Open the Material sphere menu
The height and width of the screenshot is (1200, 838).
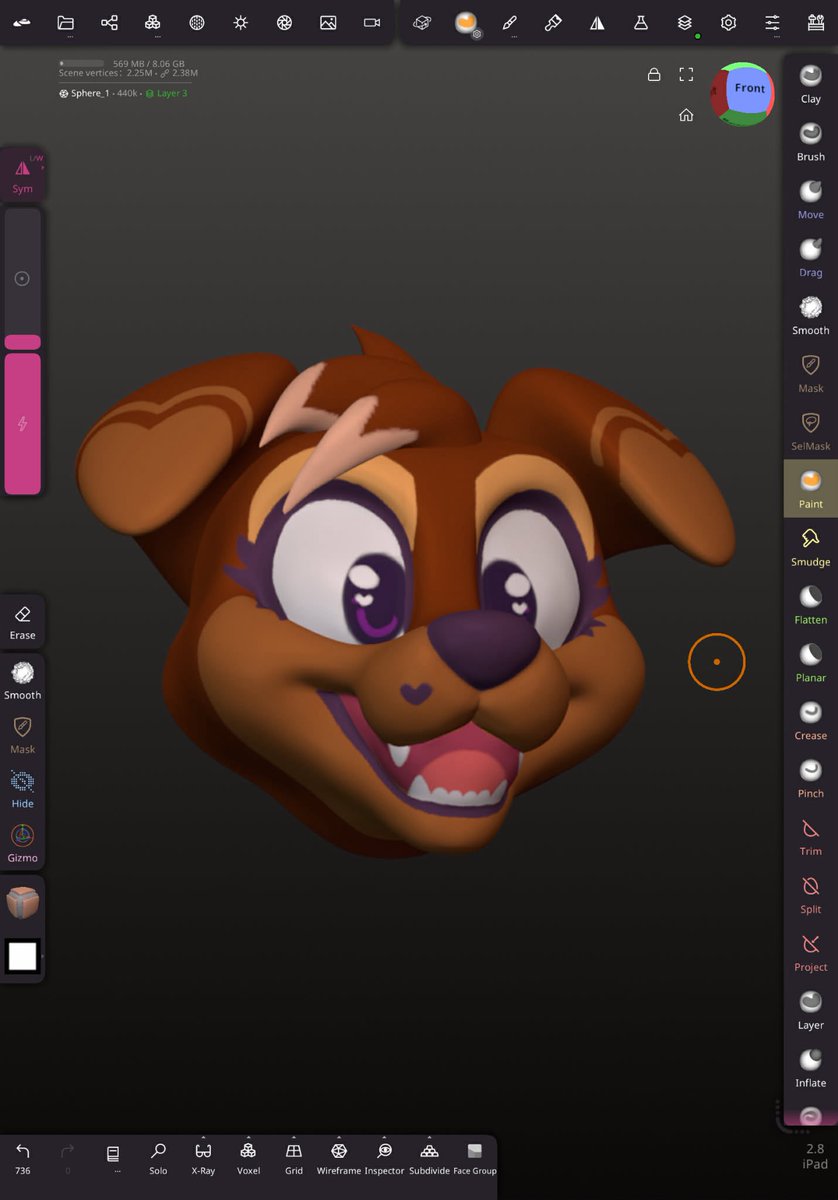(197, 22)
